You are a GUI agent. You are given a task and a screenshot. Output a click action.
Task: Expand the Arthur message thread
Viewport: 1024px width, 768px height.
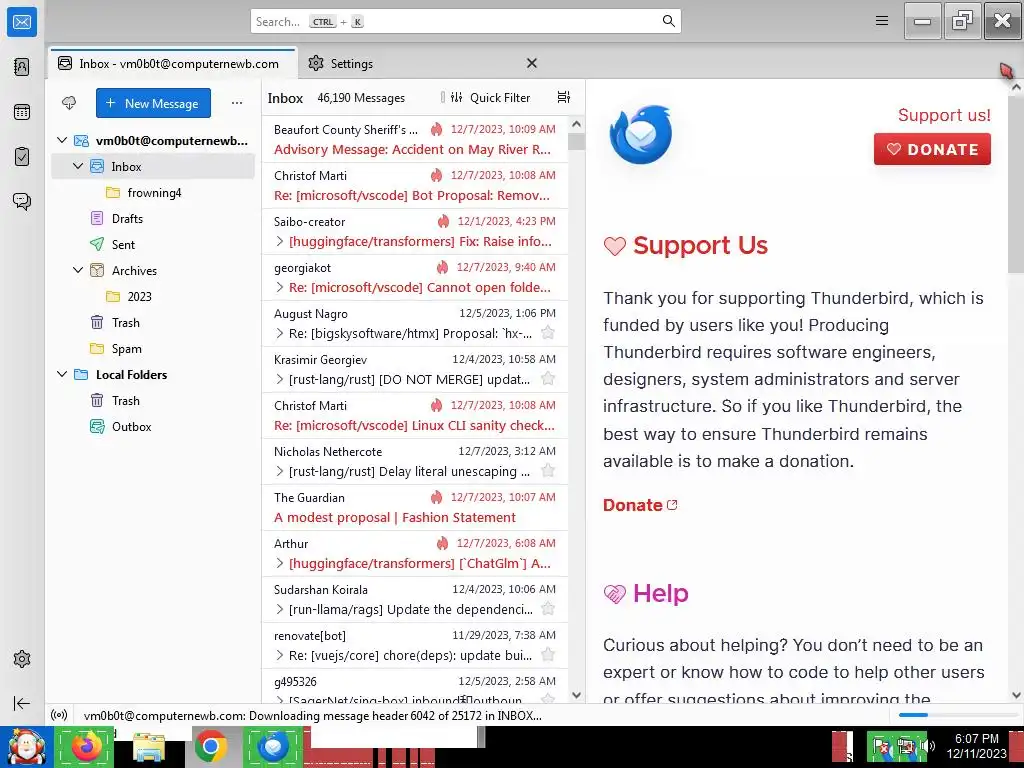[x=280, y=564]
